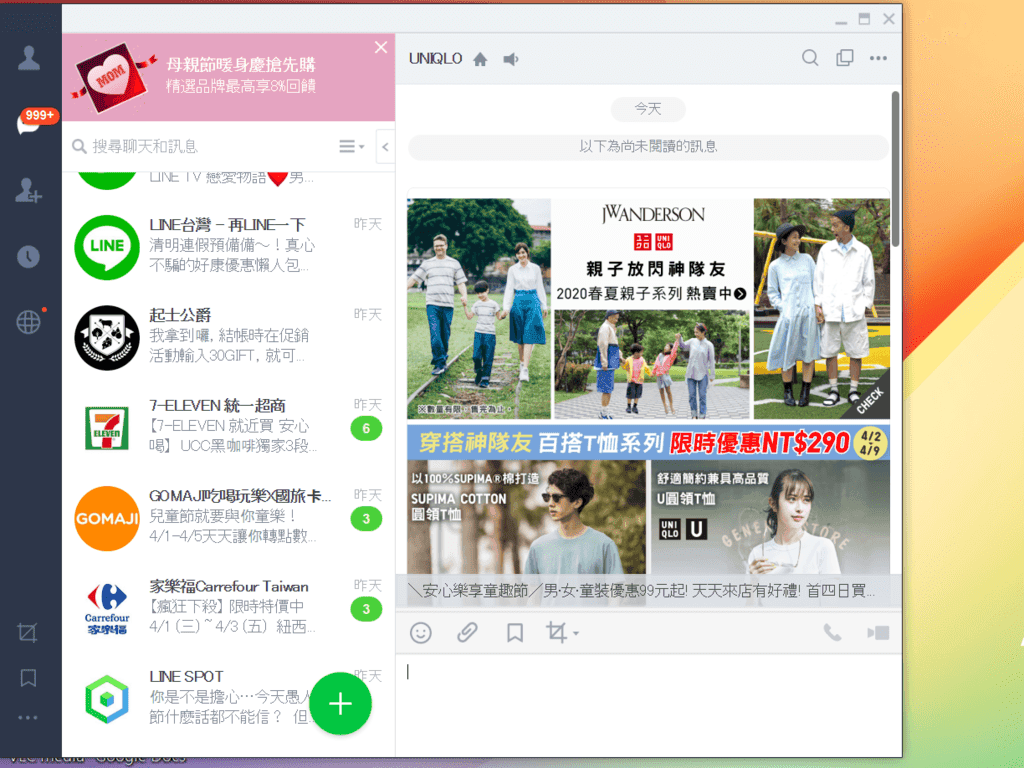This screenshot has width=1024, height=768.
Task: Open the 起士公爵 chat
Action: [228, 337]
